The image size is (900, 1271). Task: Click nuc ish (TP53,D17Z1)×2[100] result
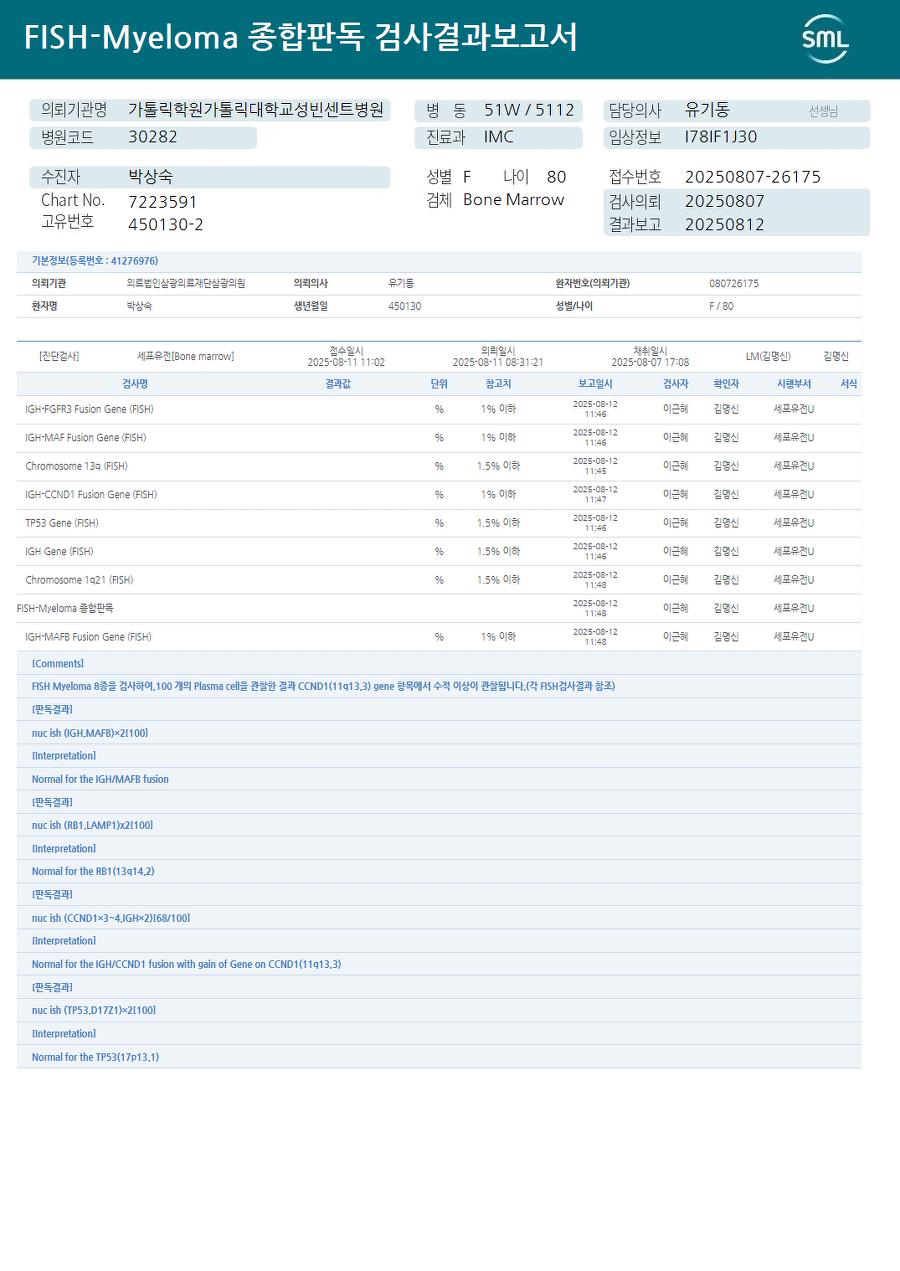(x=94, y=1010)
